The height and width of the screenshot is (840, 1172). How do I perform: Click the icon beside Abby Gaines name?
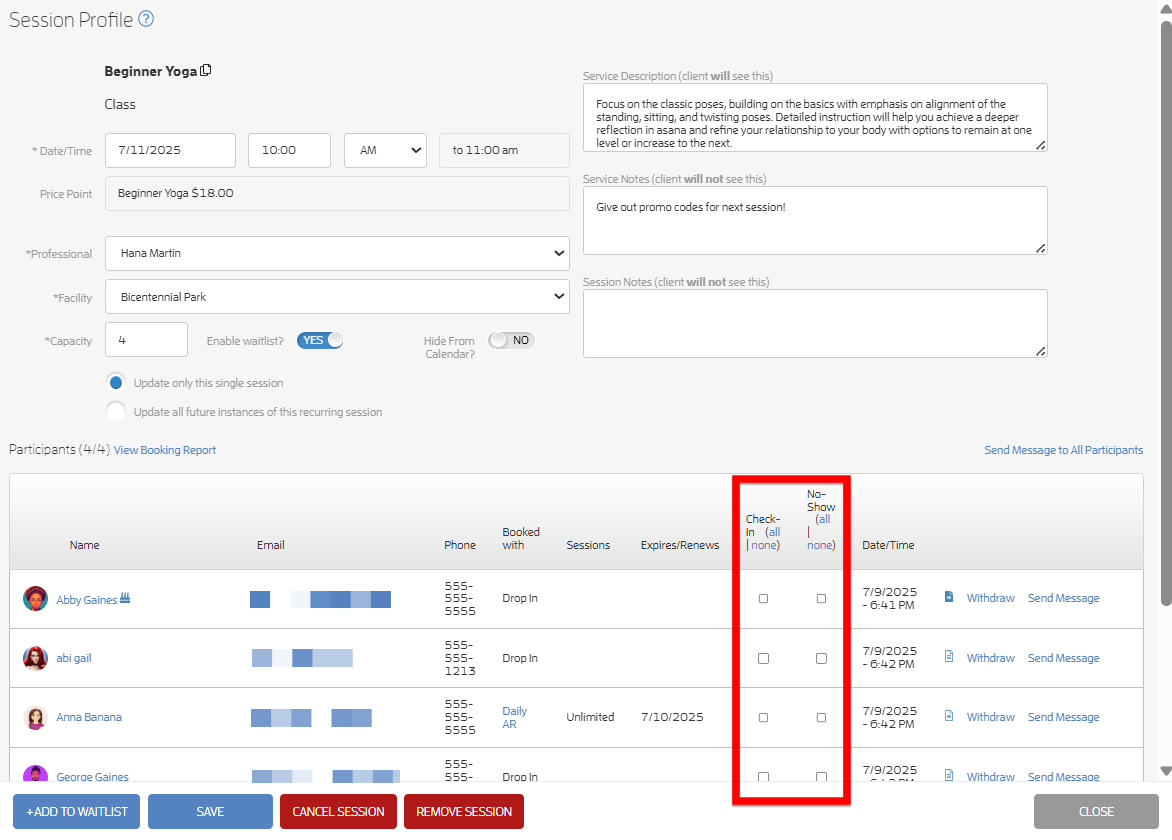coord(125,598)
